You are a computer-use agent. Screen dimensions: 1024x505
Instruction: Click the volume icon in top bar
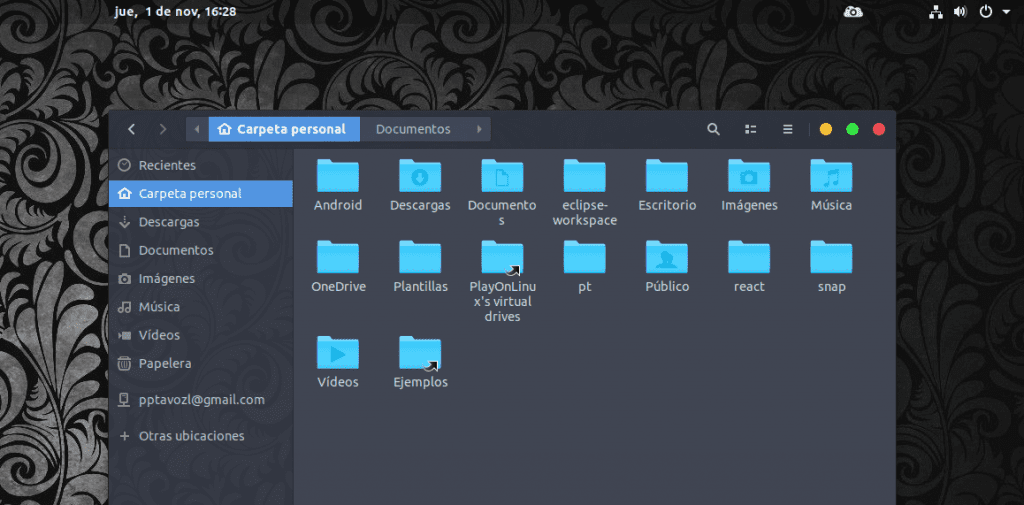pyautogui.click(x=960, y=12)
